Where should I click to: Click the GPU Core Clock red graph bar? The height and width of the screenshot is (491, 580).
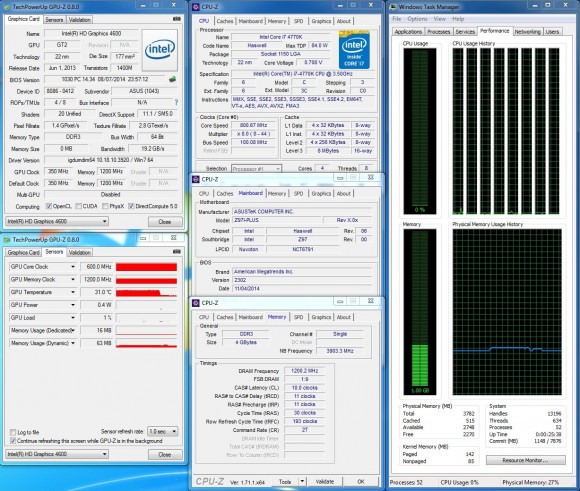[x=146, y=267]
